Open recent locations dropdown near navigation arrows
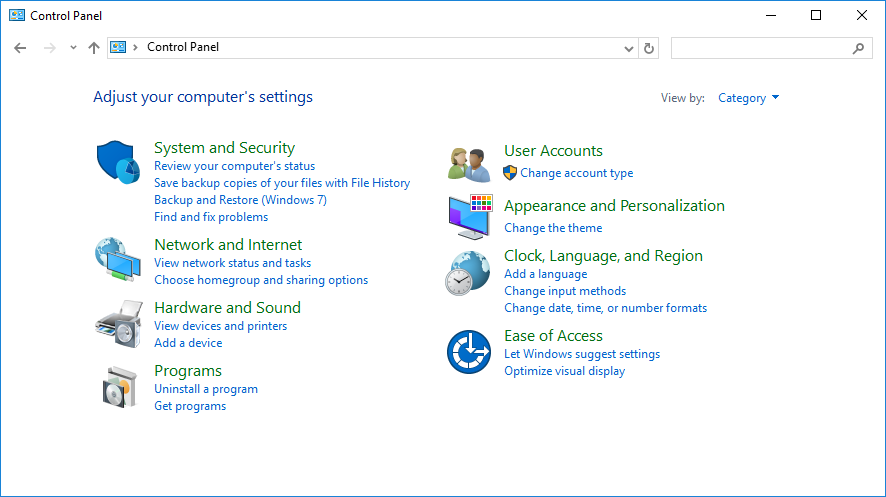 click(x=73, y=48)
